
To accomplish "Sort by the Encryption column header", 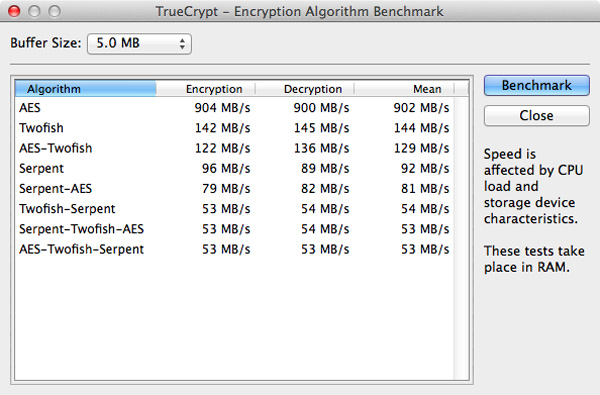I will (205, 89).
